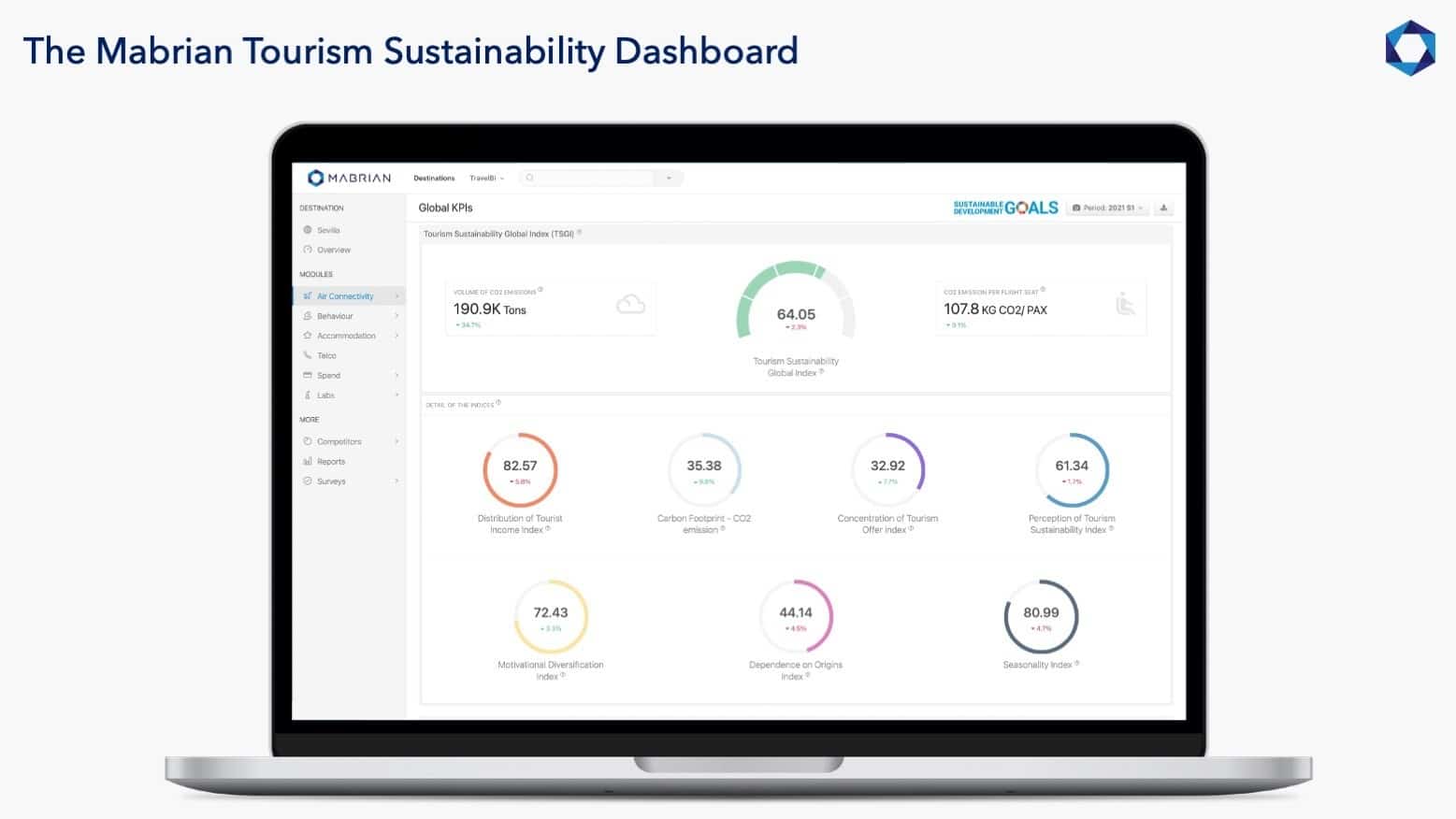Click the Seasonality Index 80.99 ring
The width and height of the screenshot is (1456, 819).
(1041, 617)
